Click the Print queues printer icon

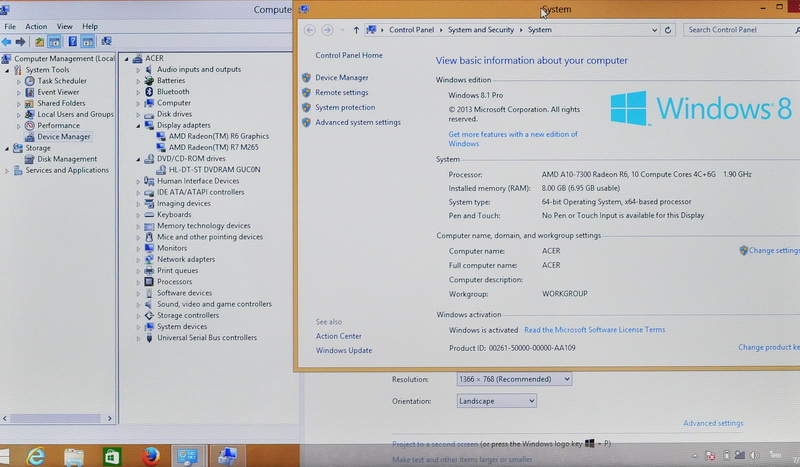[x=149, y=271]
